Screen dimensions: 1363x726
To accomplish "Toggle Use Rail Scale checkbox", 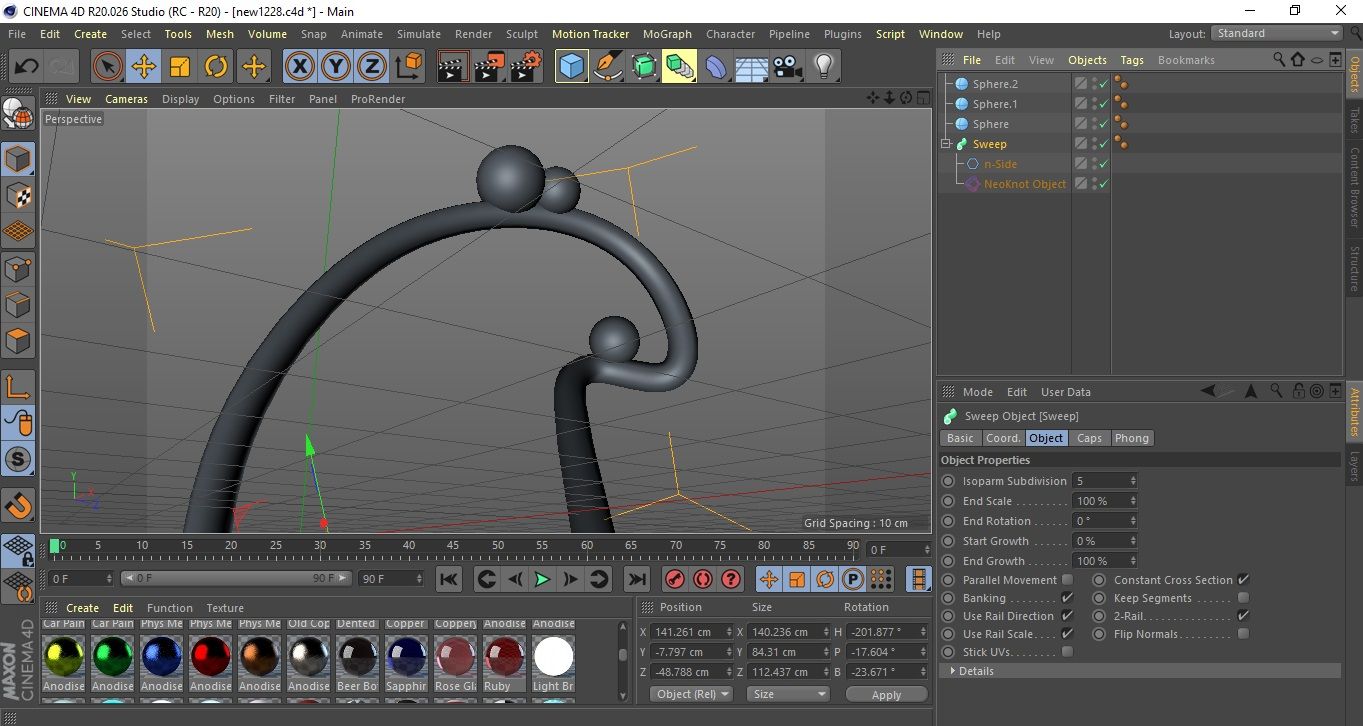I will pyautogui.click(x=1067, y=634).
